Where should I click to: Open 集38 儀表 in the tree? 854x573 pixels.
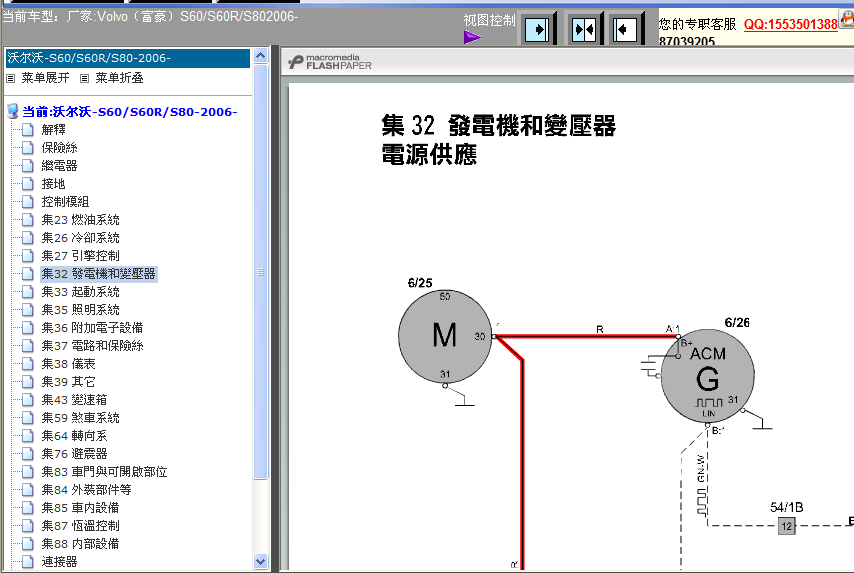(69, 363)
